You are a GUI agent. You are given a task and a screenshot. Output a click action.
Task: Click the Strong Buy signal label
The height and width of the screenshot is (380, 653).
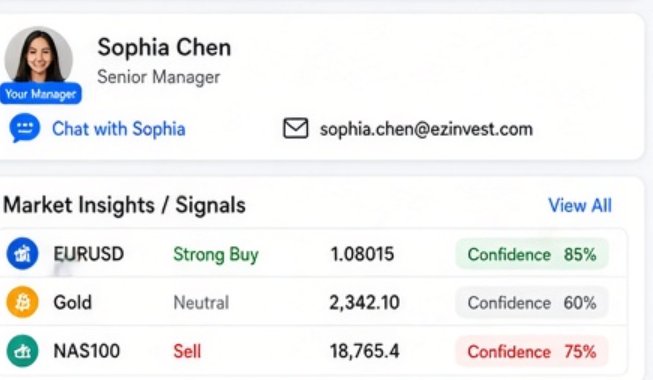coord(216,254)
